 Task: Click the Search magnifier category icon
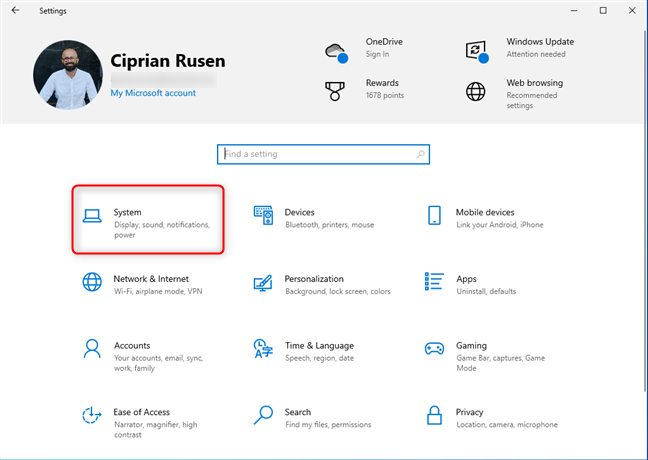click(x=263, y=415)
